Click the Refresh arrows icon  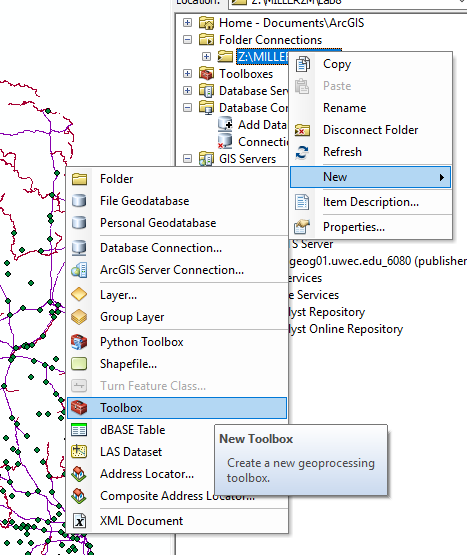pyautogui.click(x=302, y=152)
